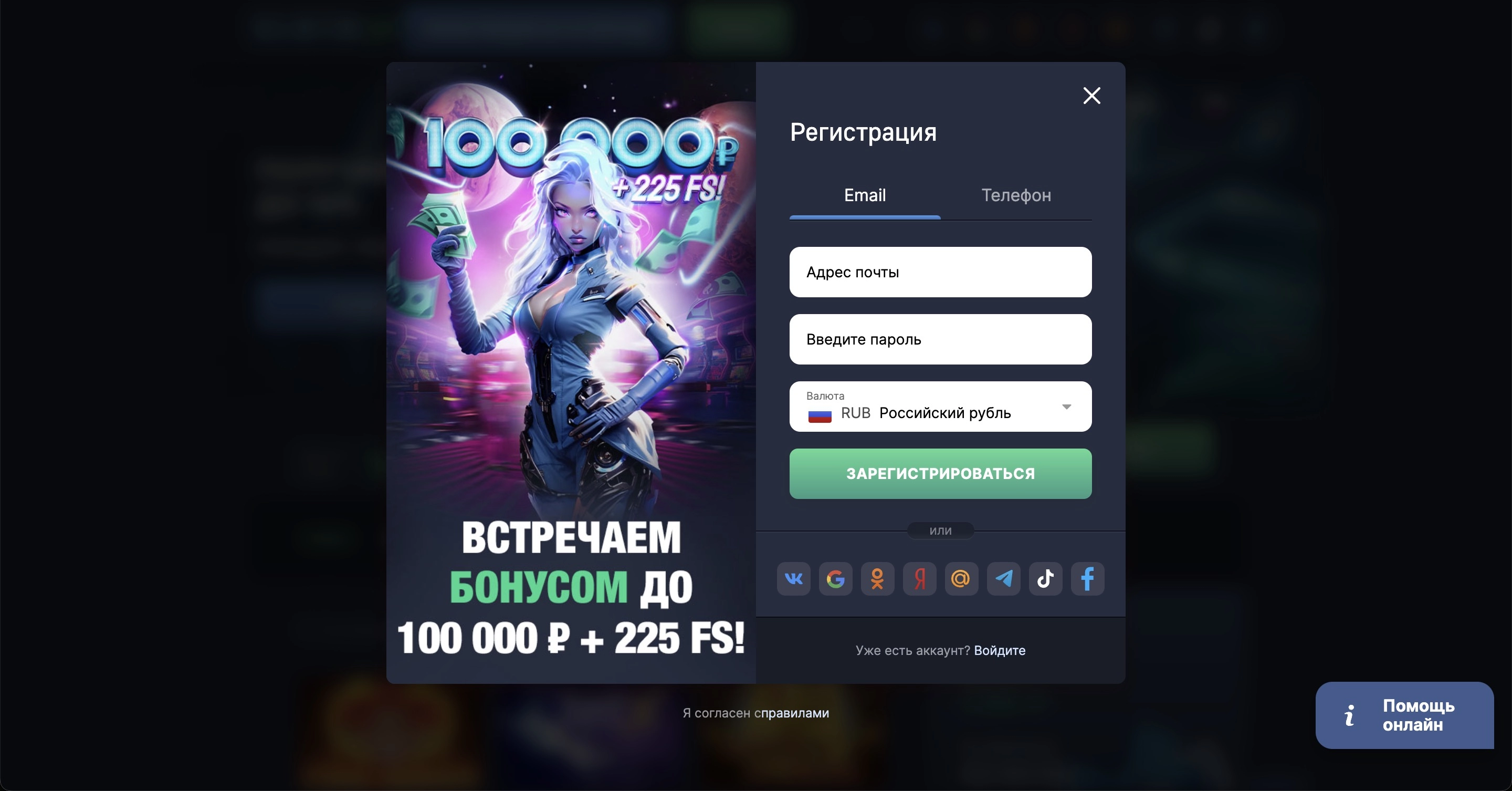Use the Mail.ru @ icon
1512x791 pixels.
click(961, 579)
